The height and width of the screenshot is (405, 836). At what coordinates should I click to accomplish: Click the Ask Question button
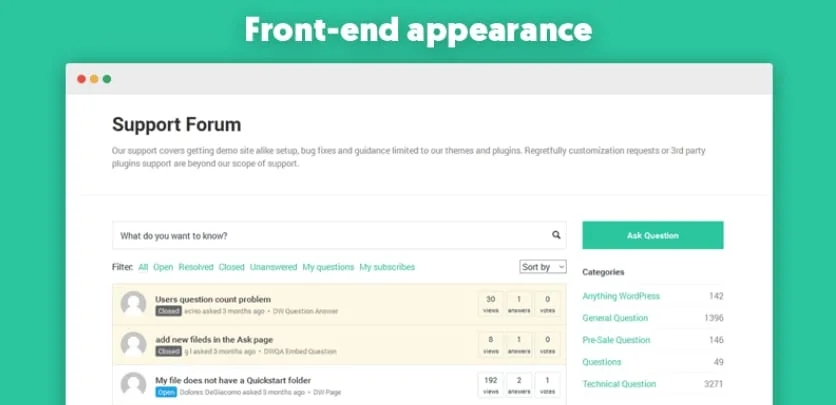coord(653,235)
